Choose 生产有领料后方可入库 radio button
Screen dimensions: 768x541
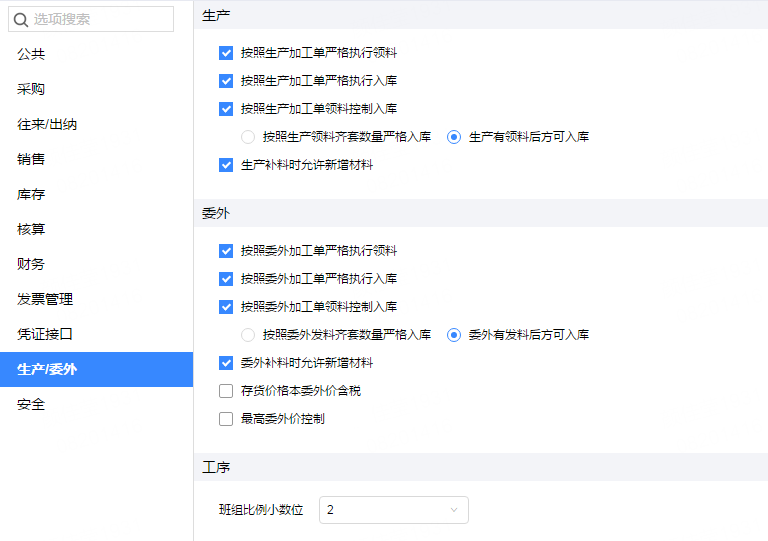454,137
